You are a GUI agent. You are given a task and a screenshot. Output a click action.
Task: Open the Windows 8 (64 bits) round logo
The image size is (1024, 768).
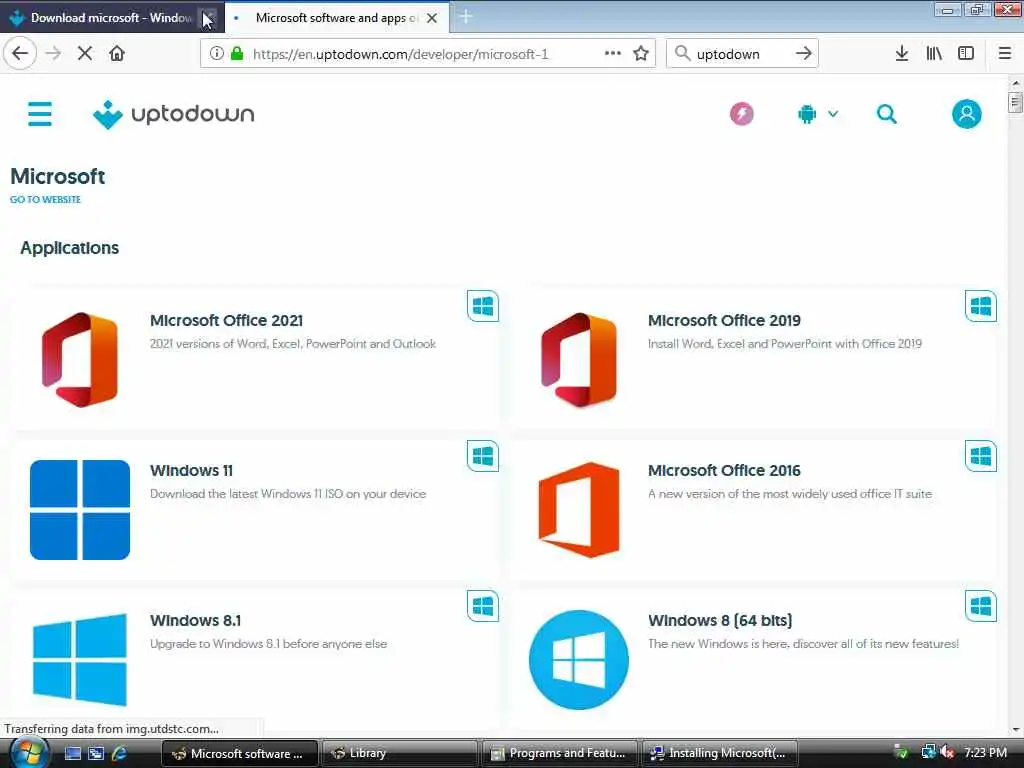point(579,660)
